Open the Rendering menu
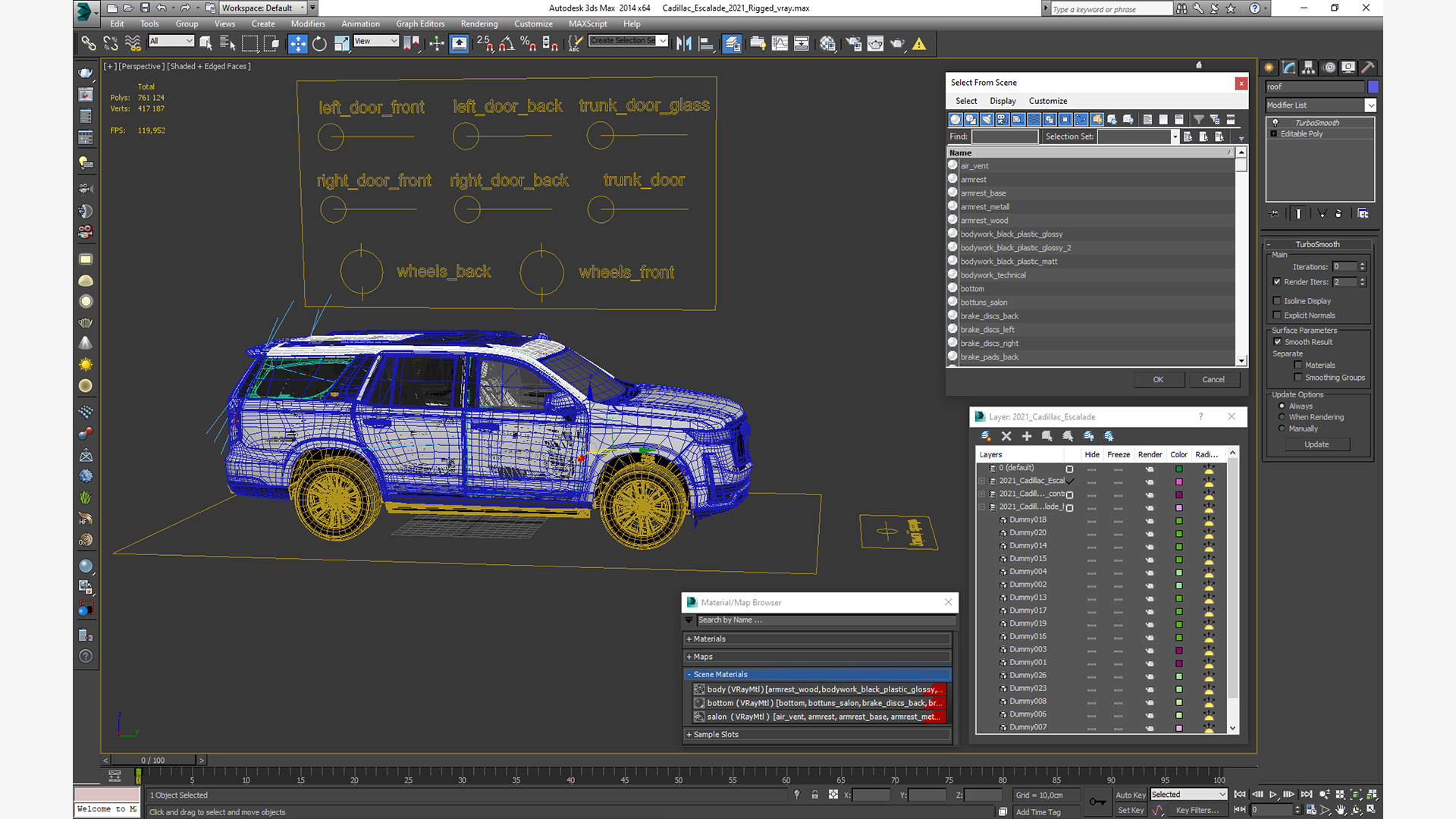The width and height of the screenshot is (1456, 819). [479, 24]
